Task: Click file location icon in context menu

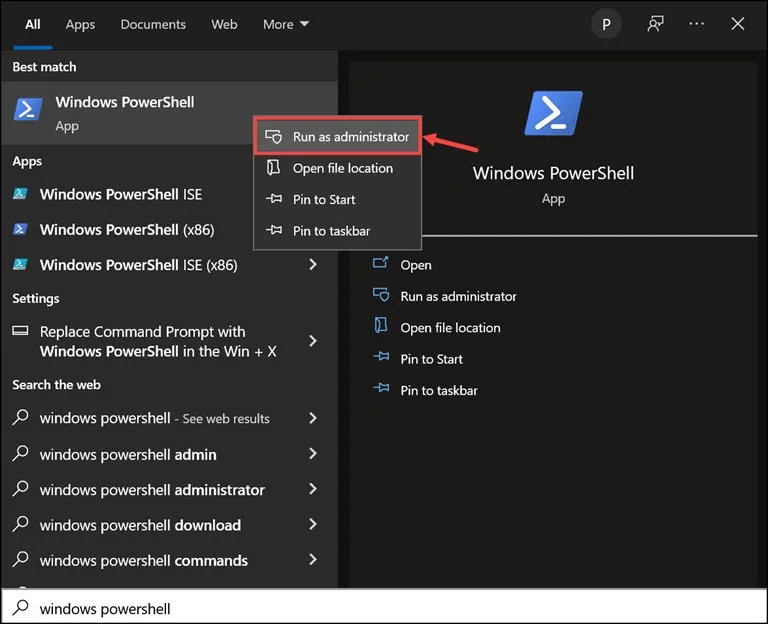Action: tap(273, 168)
